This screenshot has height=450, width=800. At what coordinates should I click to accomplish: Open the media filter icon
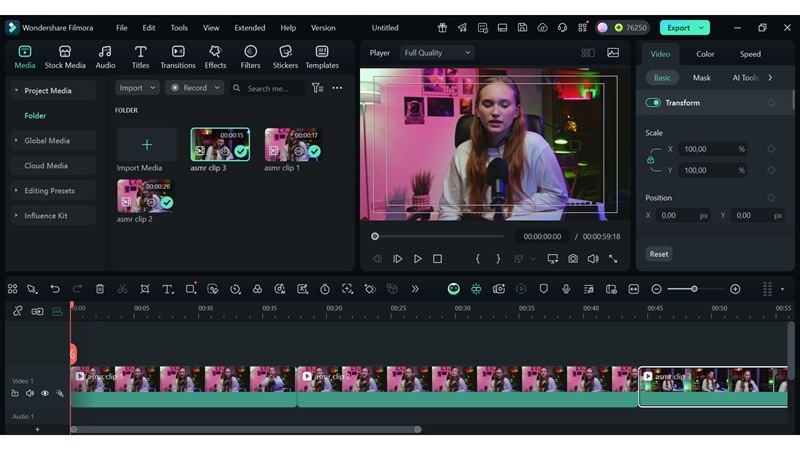click(317, 88)
